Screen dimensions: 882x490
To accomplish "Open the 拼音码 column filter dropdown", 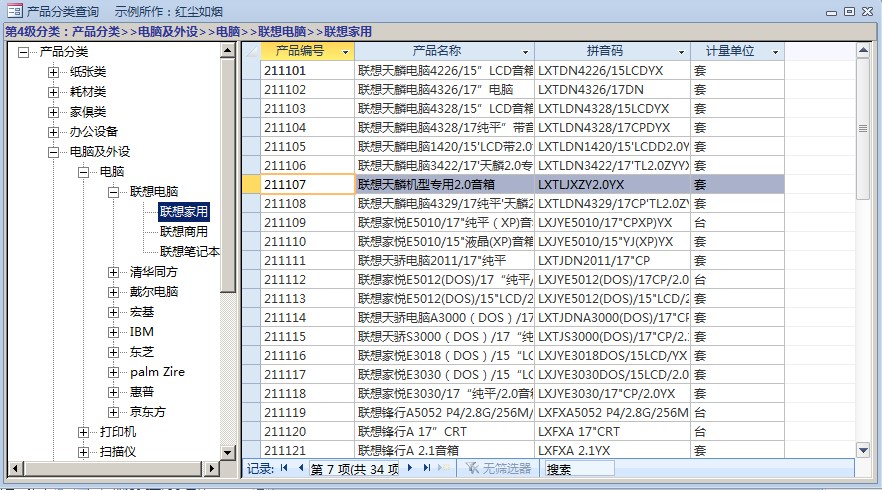I will [x=681, y=52].
